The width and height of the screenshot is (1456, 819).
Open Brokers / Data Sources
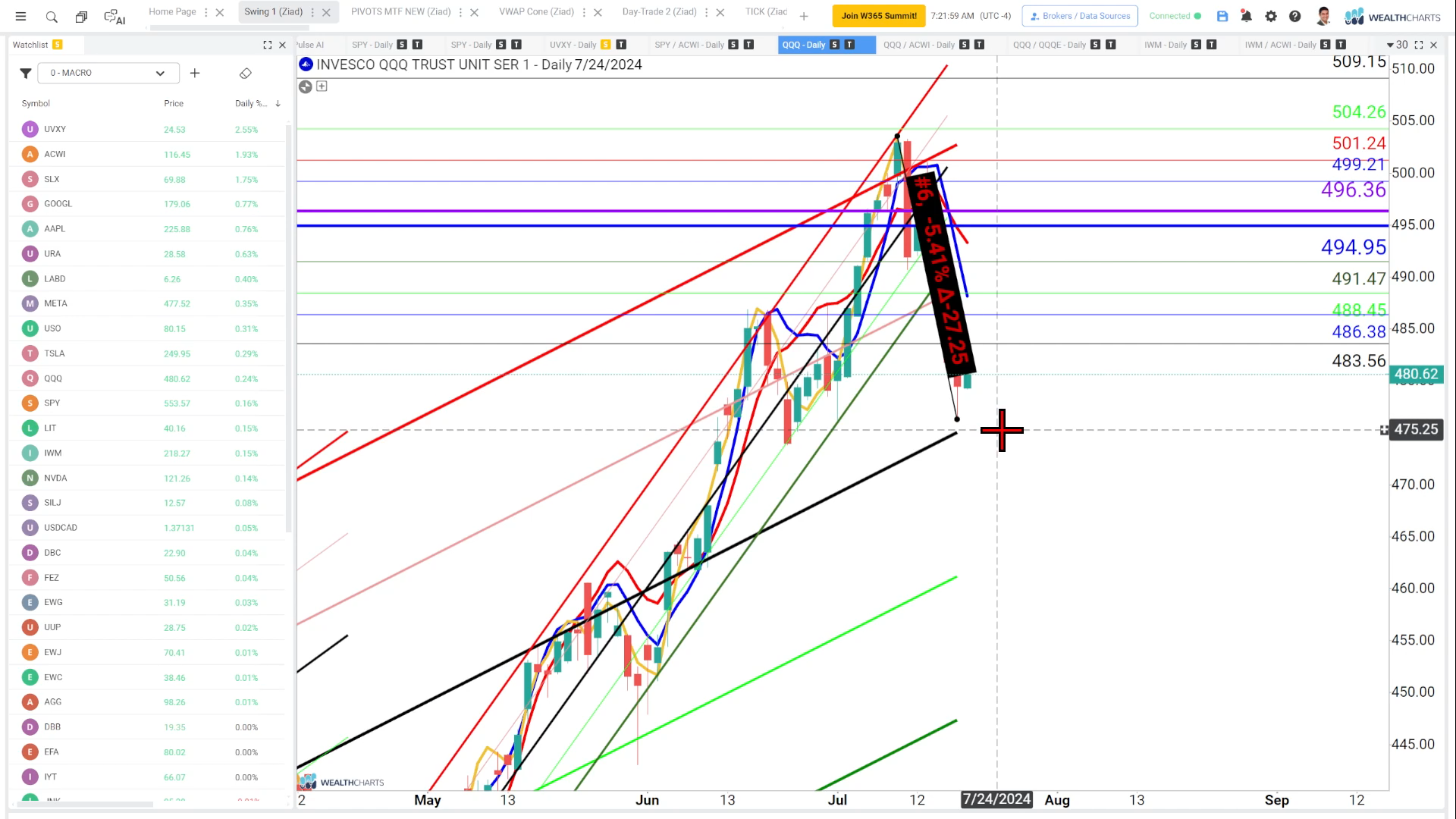tap(1080, 16)
